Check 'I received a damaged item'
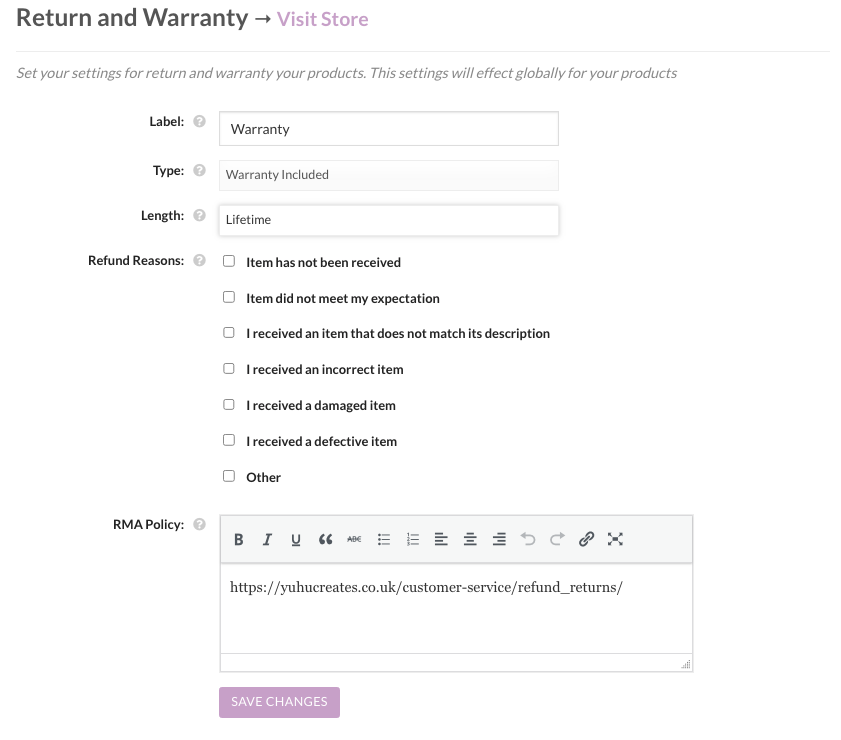The height and width of the screenshot is (740, 841). click(x=229, y=404)
